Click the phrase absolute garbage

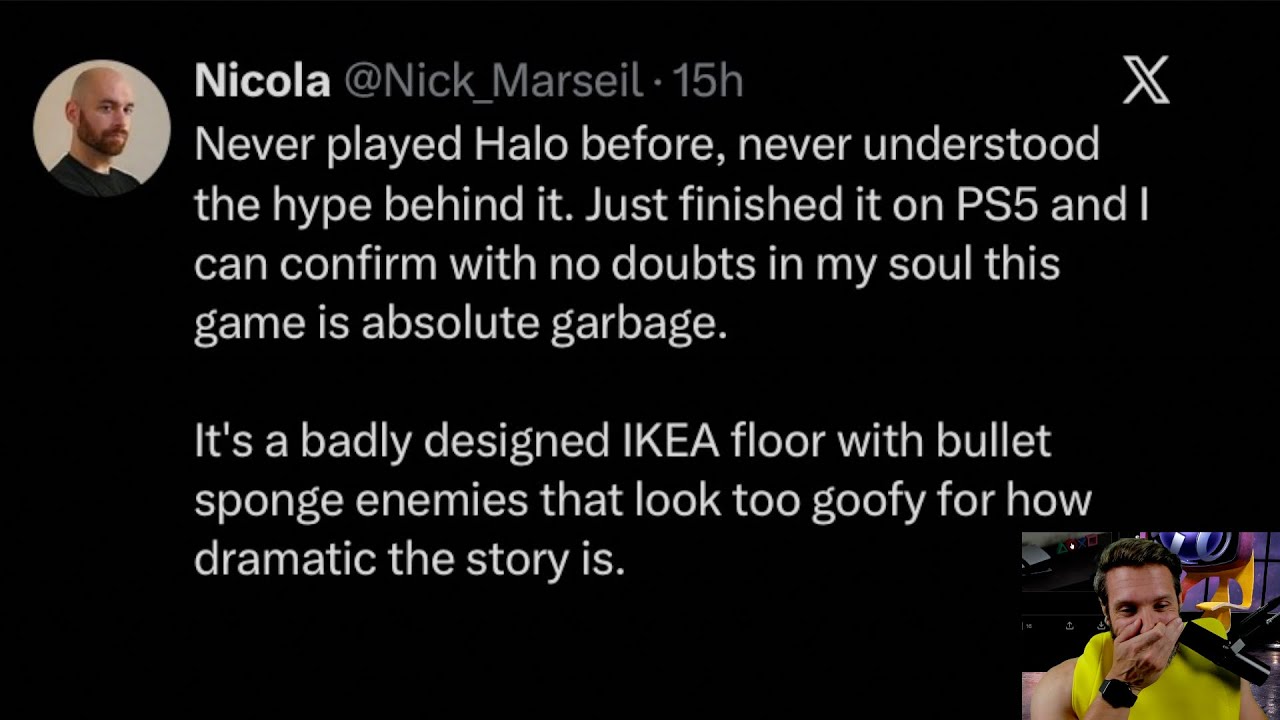click(x=544, y=324)
